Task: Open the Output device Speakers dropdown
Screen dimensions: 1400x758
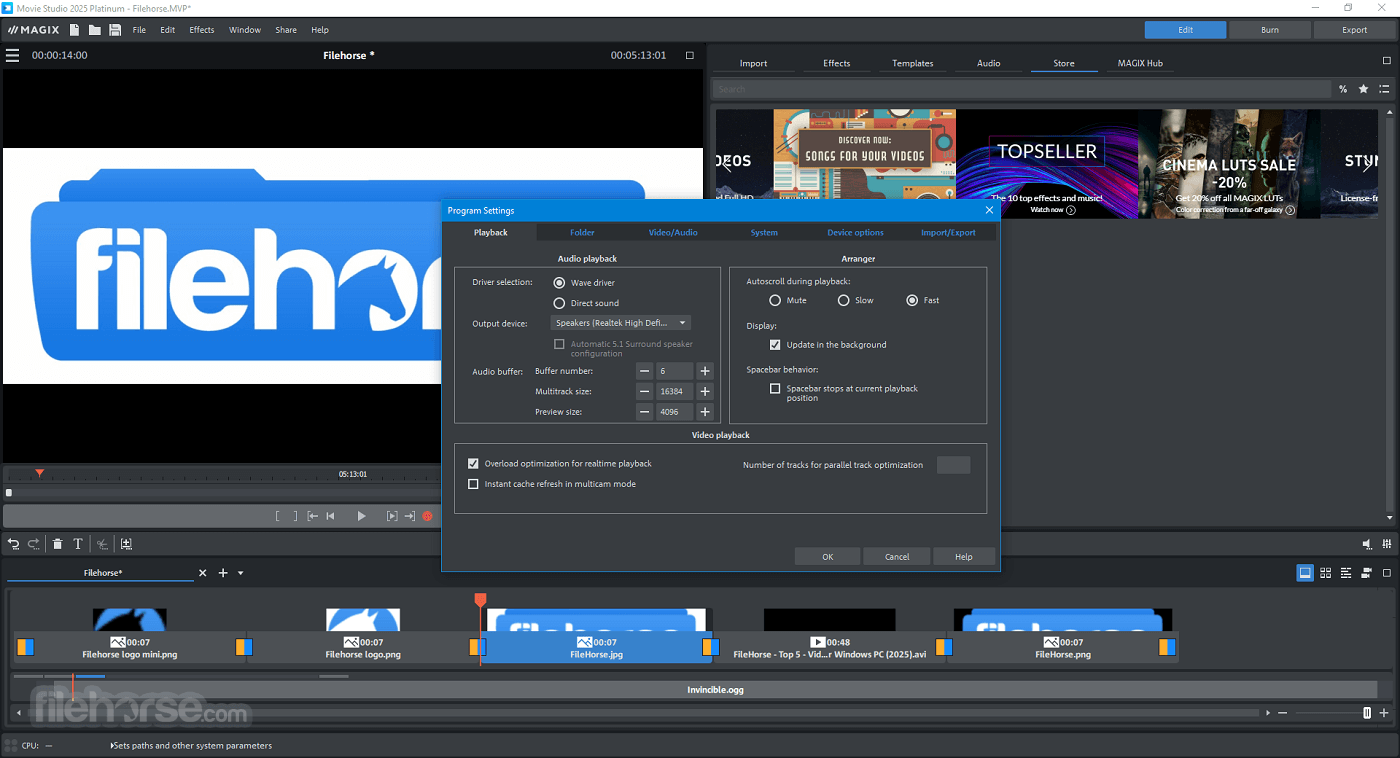Action: 621,323
